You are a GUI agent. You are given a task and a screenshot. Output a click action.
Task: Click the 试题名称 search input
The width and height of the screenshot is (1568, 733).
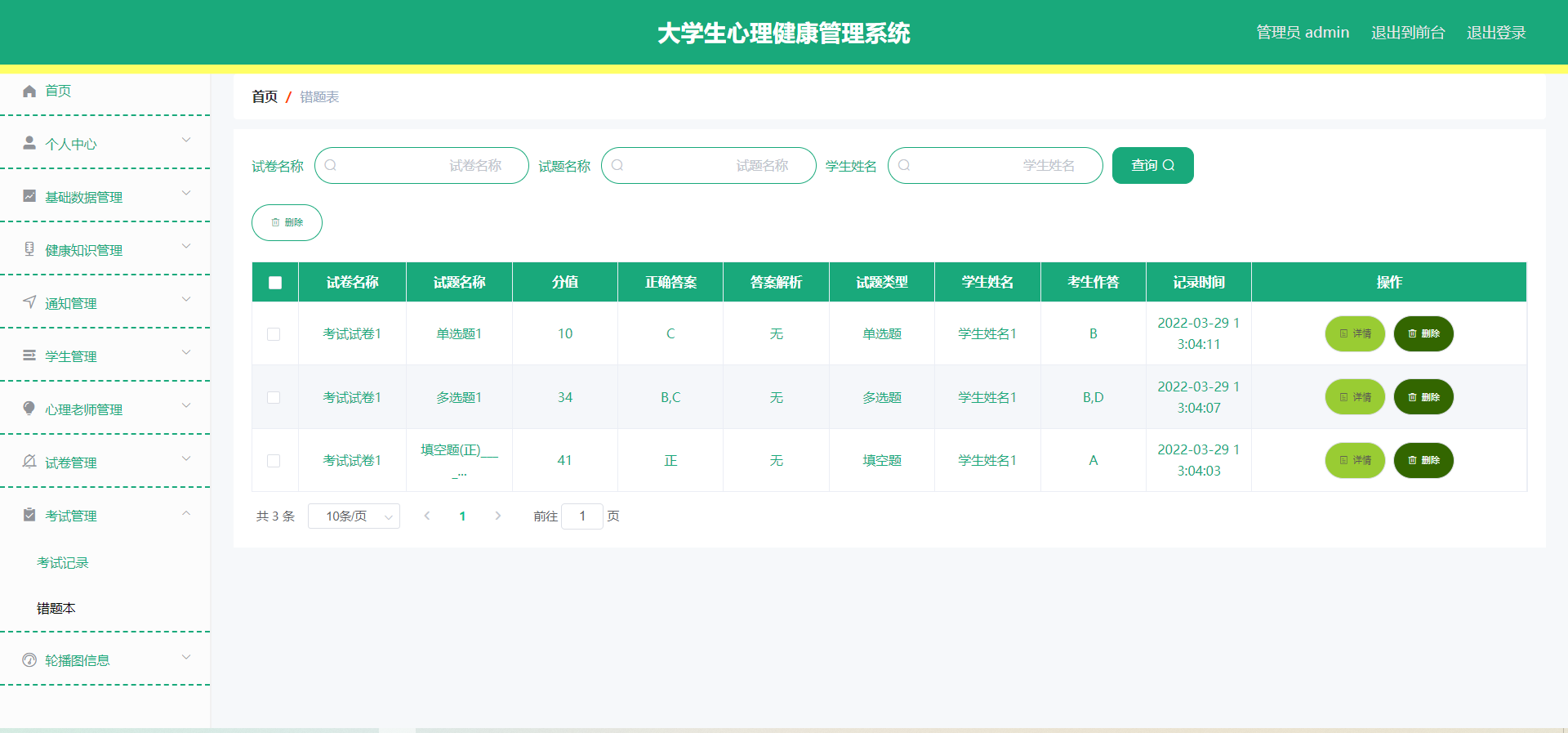(x=708, y=165)
